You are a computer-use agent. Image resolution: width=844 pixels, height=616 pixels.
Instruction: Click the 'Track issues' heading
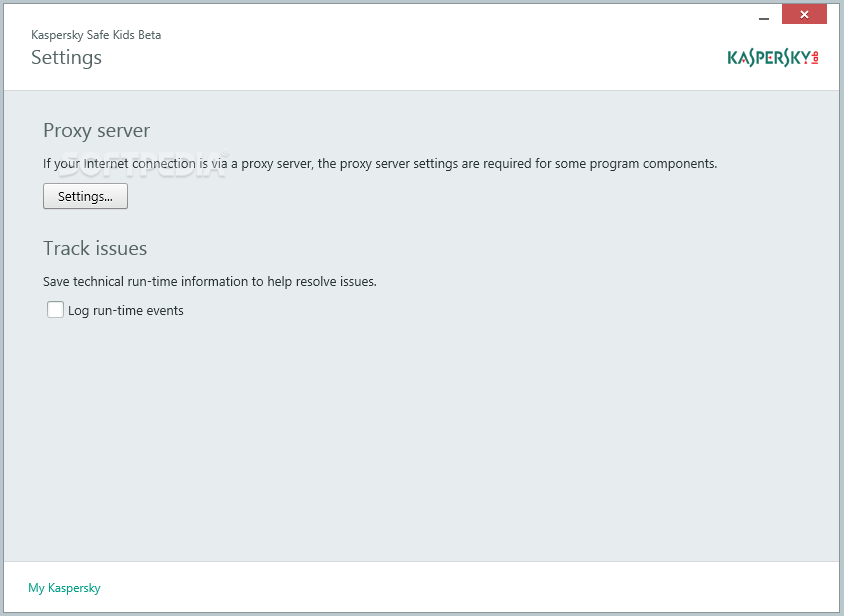pyautogui.click(x=95, y=248)
